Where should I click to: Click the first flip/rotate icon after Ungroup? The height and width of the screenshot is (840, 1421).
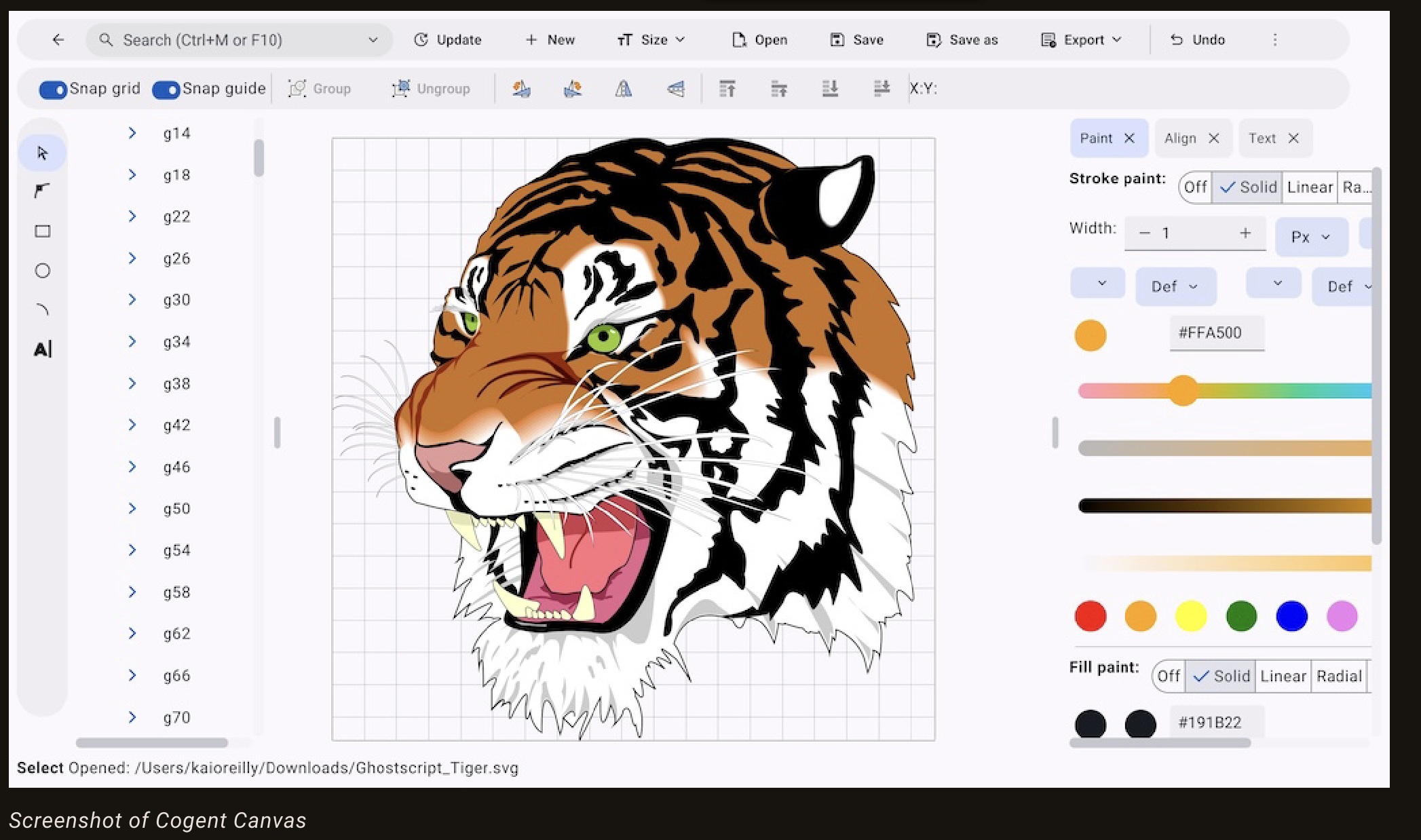[521, 89]
